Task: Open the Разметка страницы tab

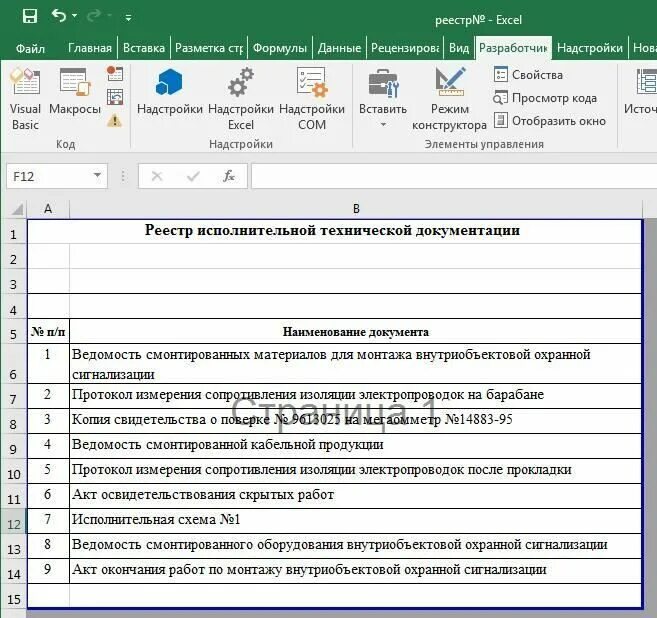Action: (209, 48)
